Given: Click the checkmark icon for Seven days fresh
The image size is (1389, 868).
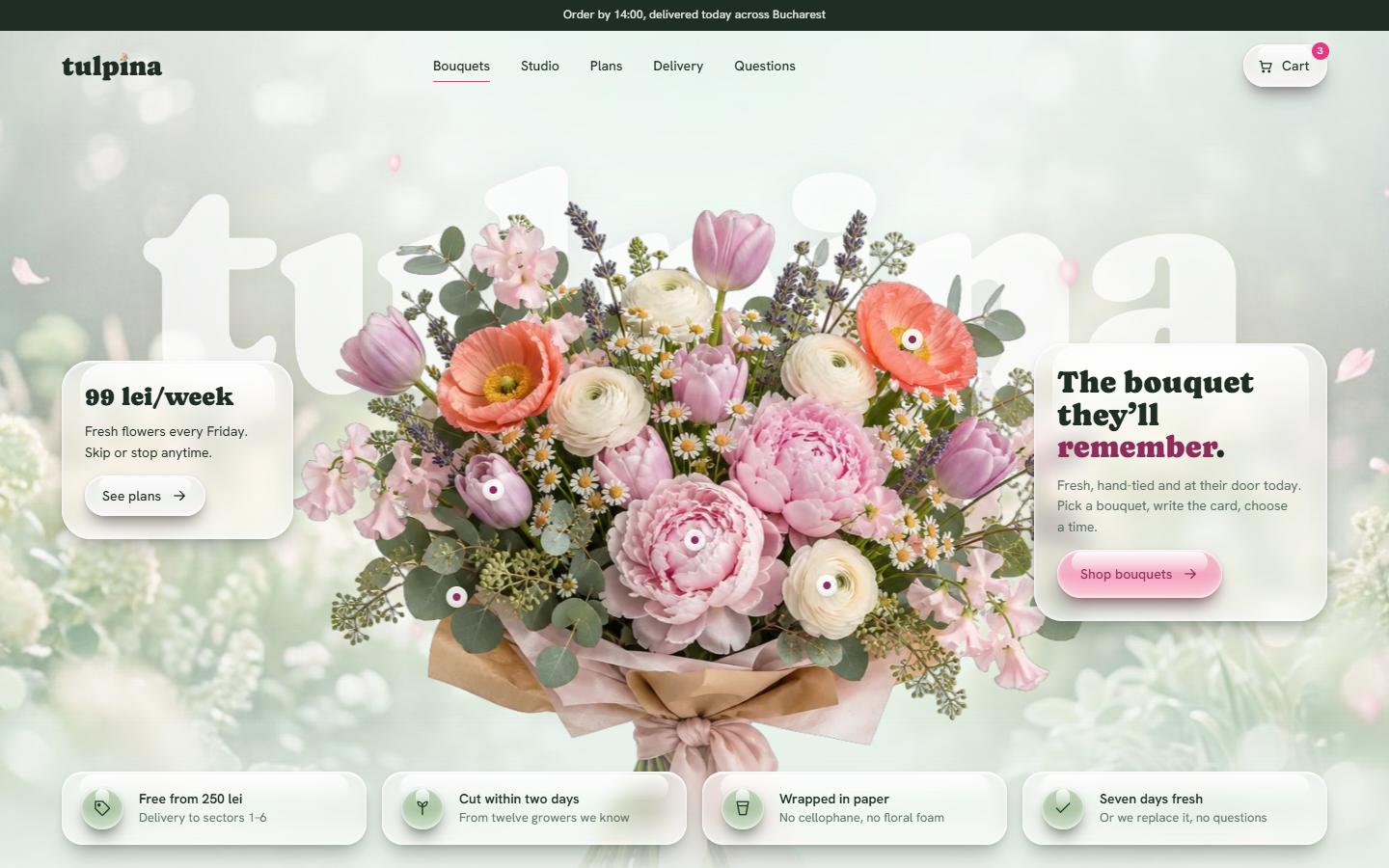Looking at the screenshot, I should point(1063,808).
